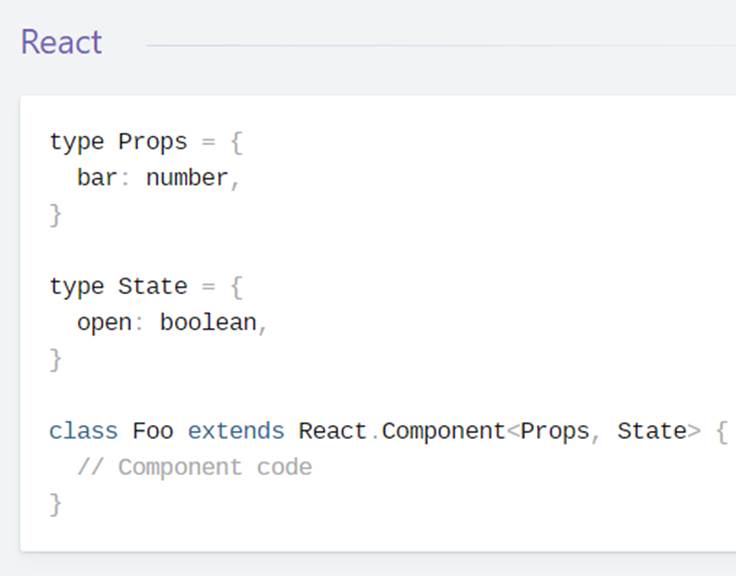Click the React section heading
The width and height of the screenshot is (736, 576).
click(x=61, y=42)
